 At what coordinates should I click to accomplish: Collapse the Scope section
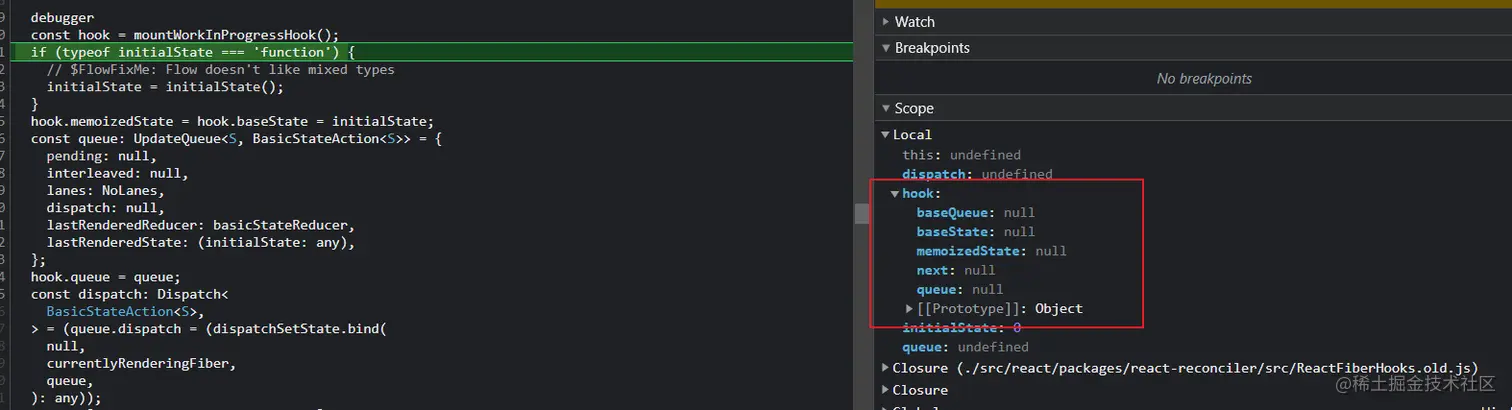pyautogui.click(x=885, y=108)
